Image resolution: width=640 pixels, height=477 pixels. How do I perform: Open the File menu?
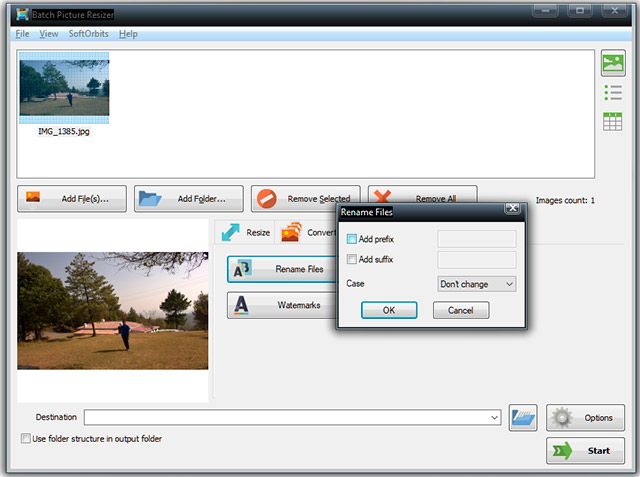[22, 34]
